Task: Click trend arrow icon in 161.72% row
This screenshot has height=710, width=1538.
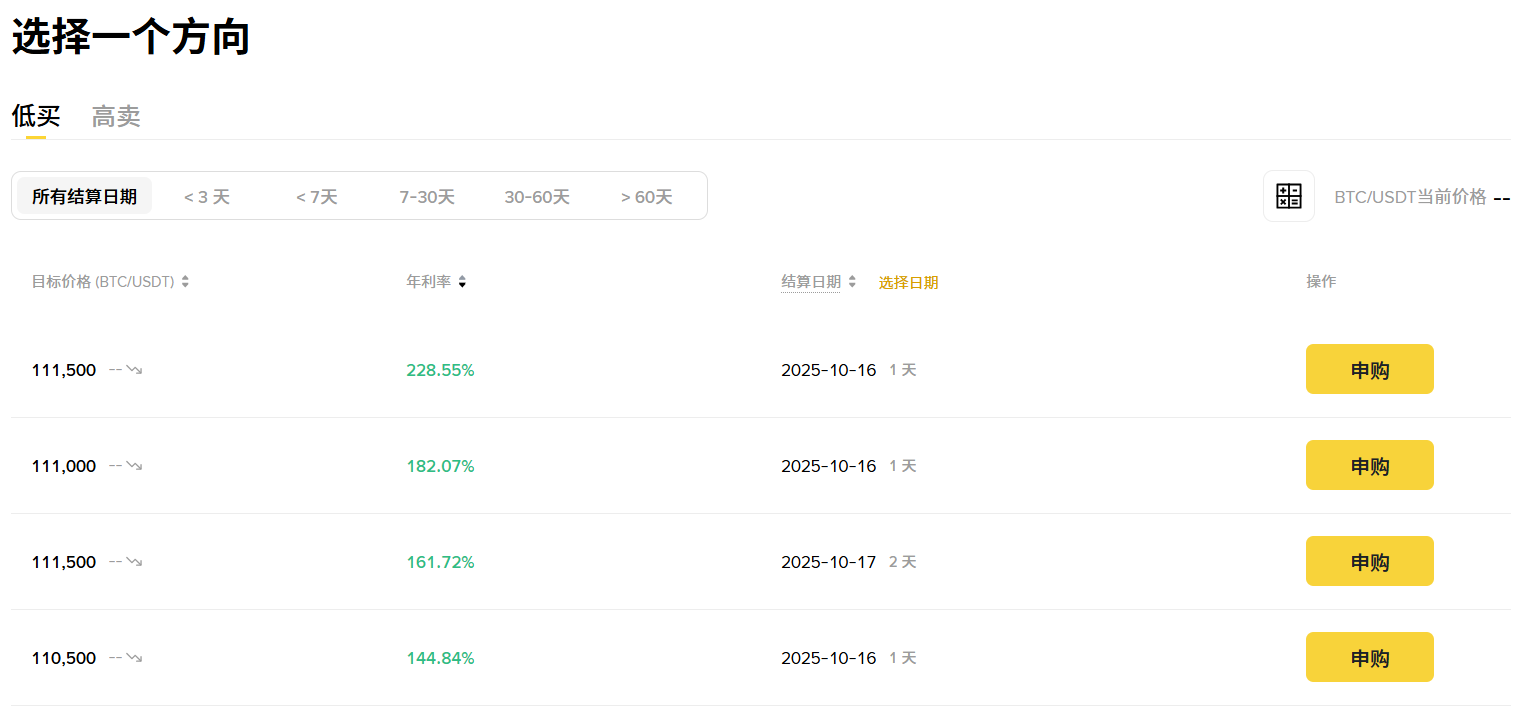Action: [x=134, y=562]
